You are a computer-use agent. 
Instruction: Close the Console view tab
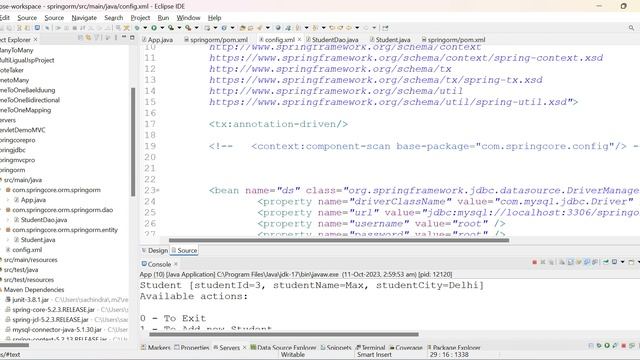point(176,264)
